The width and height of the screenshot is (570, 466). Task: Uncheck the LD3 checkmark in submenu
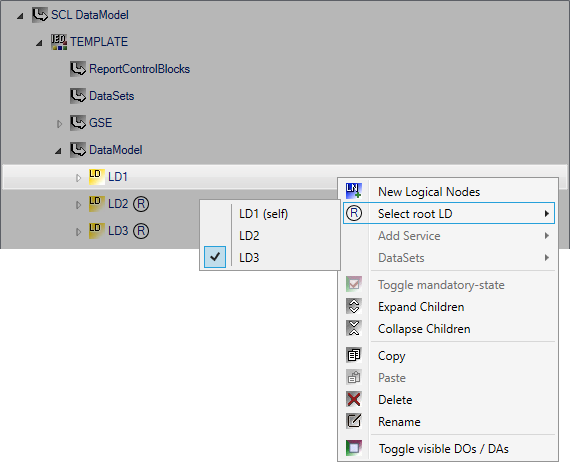pyautogui.click(x=215, y=257)
